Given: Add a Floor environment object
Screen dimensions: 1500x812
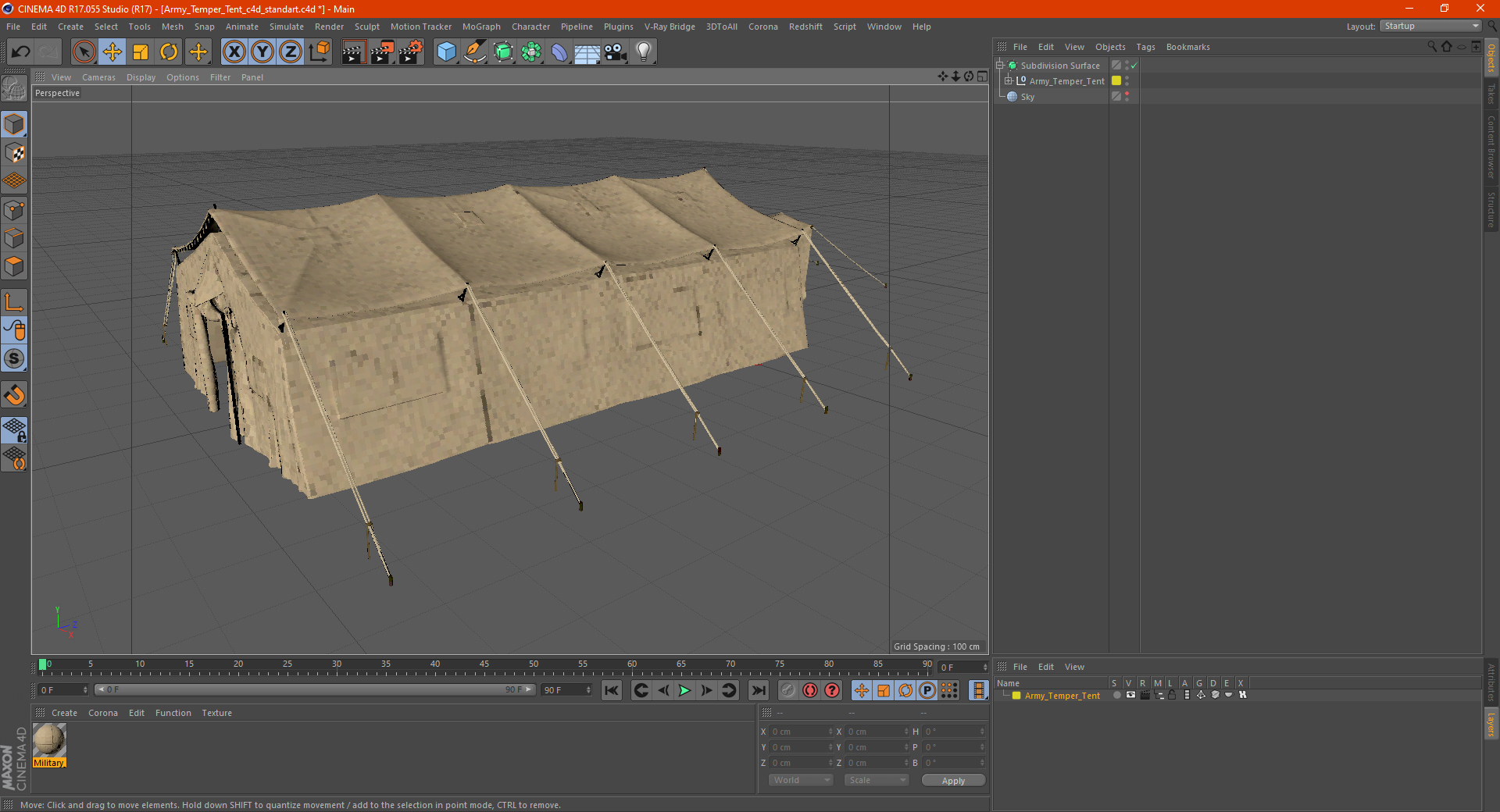Looking at the screenshot, I should (x=587, y=52).
